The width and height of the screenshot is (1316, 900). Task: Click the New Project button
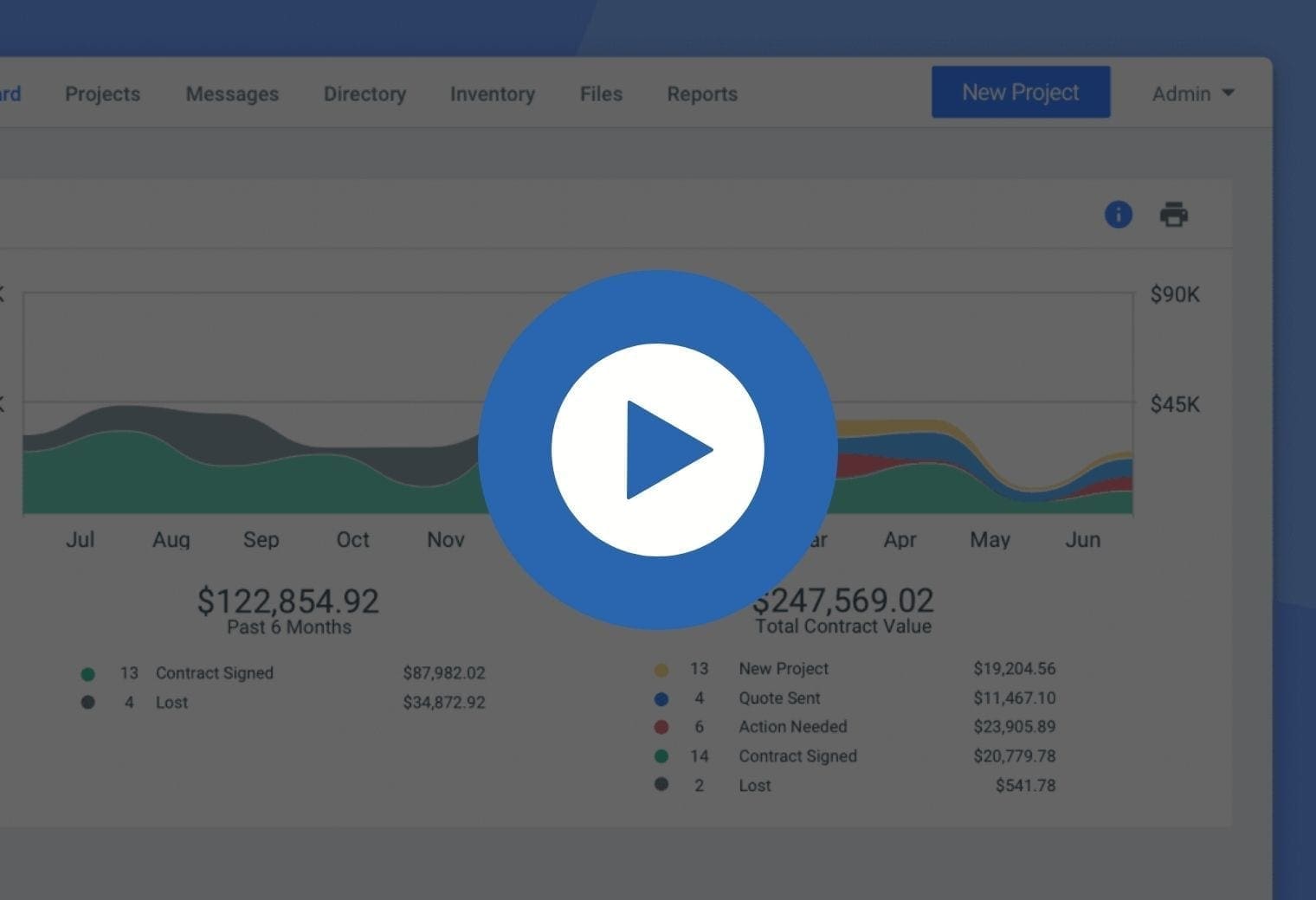[x=1021, y=92]
